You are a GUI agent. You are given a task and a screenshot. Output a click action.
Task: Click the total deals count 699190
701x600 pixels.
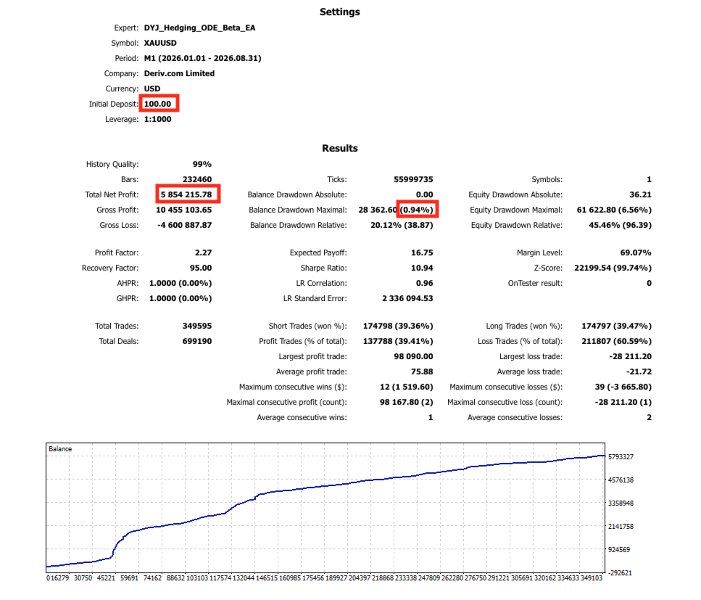pos(197,341)
